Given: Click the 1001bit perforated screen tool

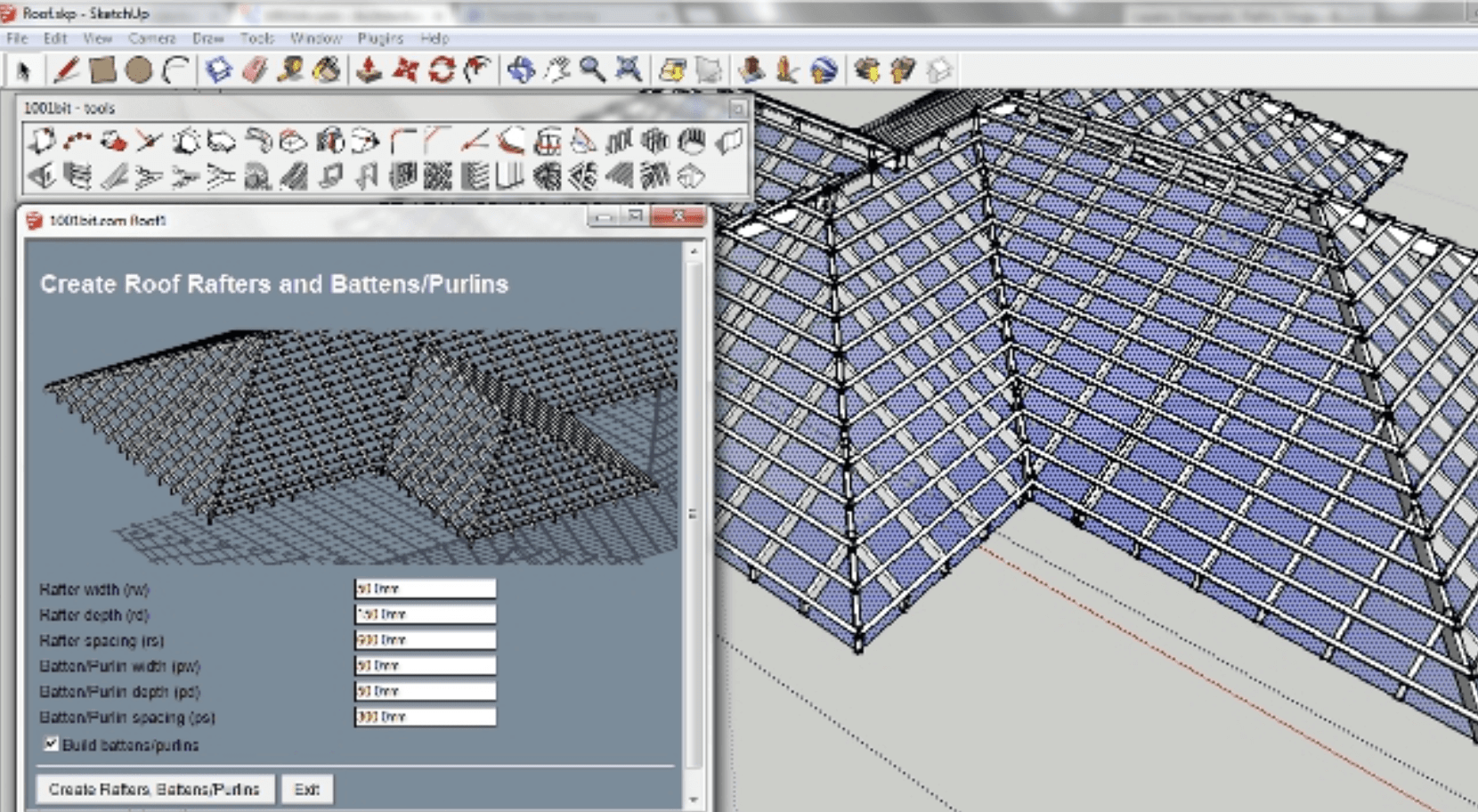Looking at the screenshot, I should pos(437,176).
